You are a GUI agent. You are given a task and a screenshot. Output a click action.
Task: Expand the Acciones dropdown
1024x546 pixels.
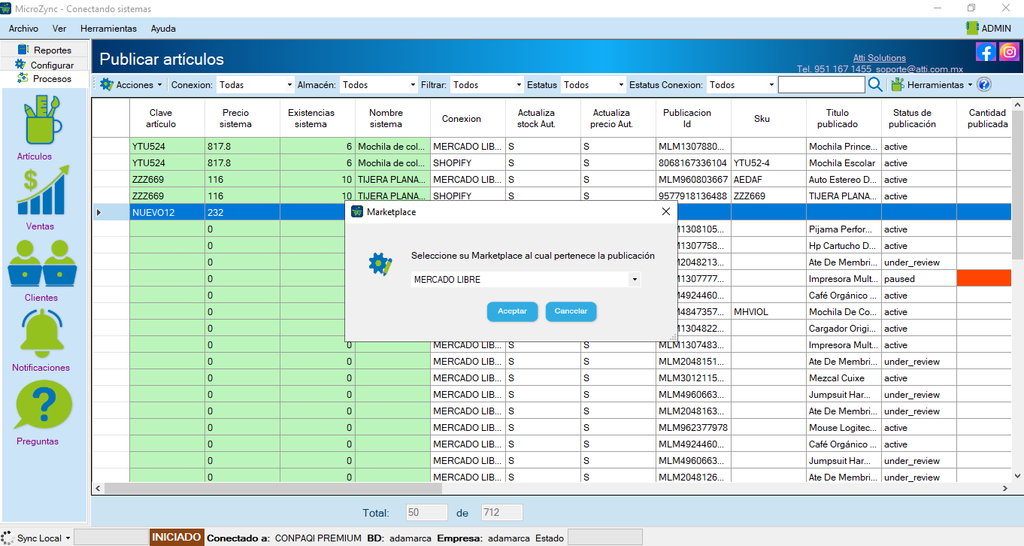159,85
